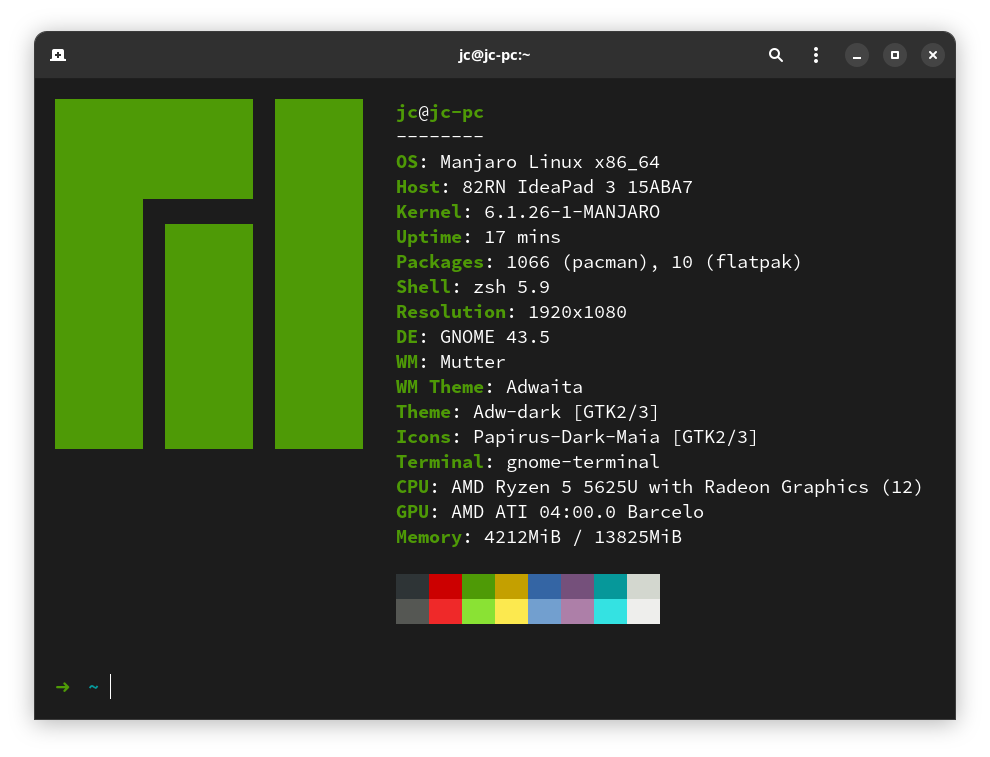Click the bright cyan palette block
The width and height of the screenshot is (990, 757).
click(x=611, y=611)
